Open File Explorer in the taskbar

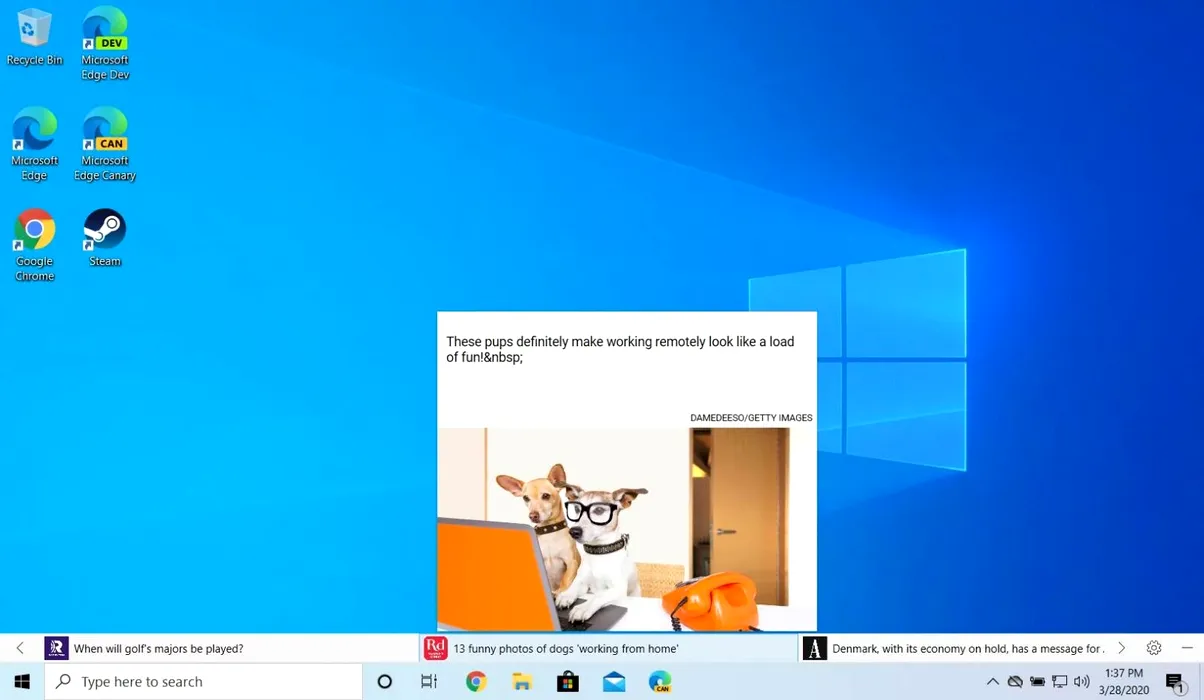522,682
